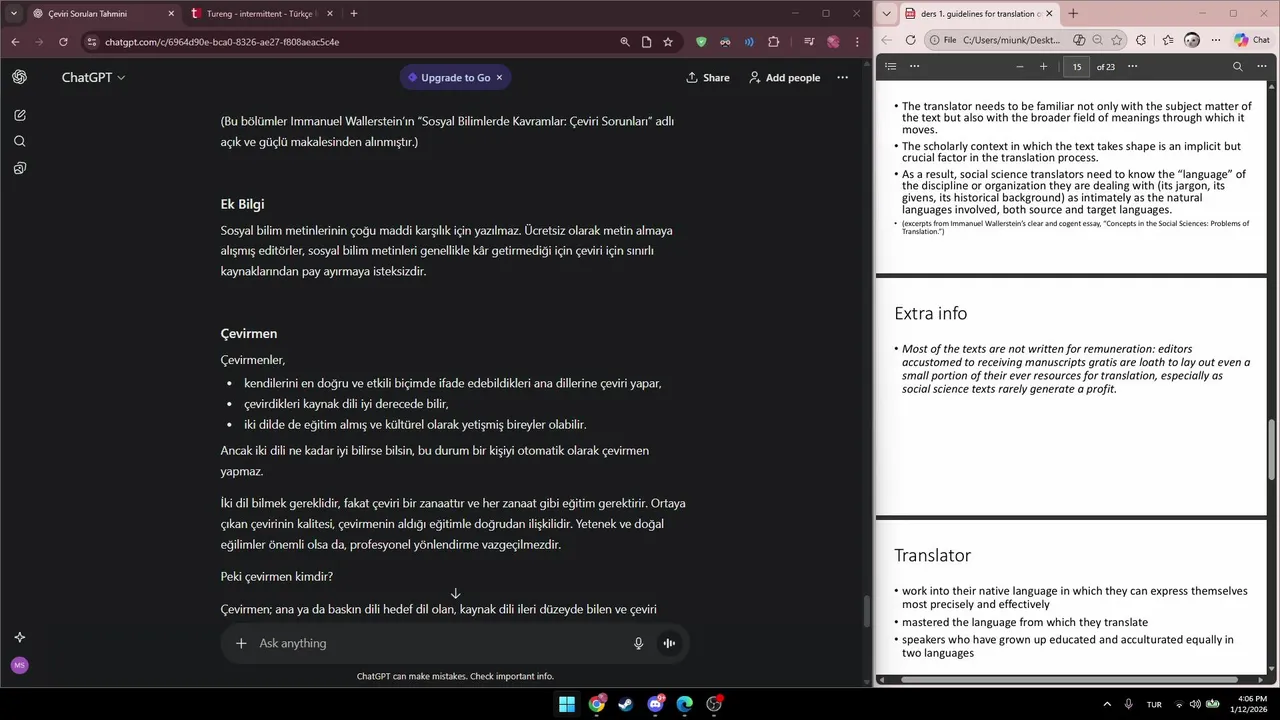
Task: Open Chrome zoom magnifier icon in address bar
Action: point(625,42)
